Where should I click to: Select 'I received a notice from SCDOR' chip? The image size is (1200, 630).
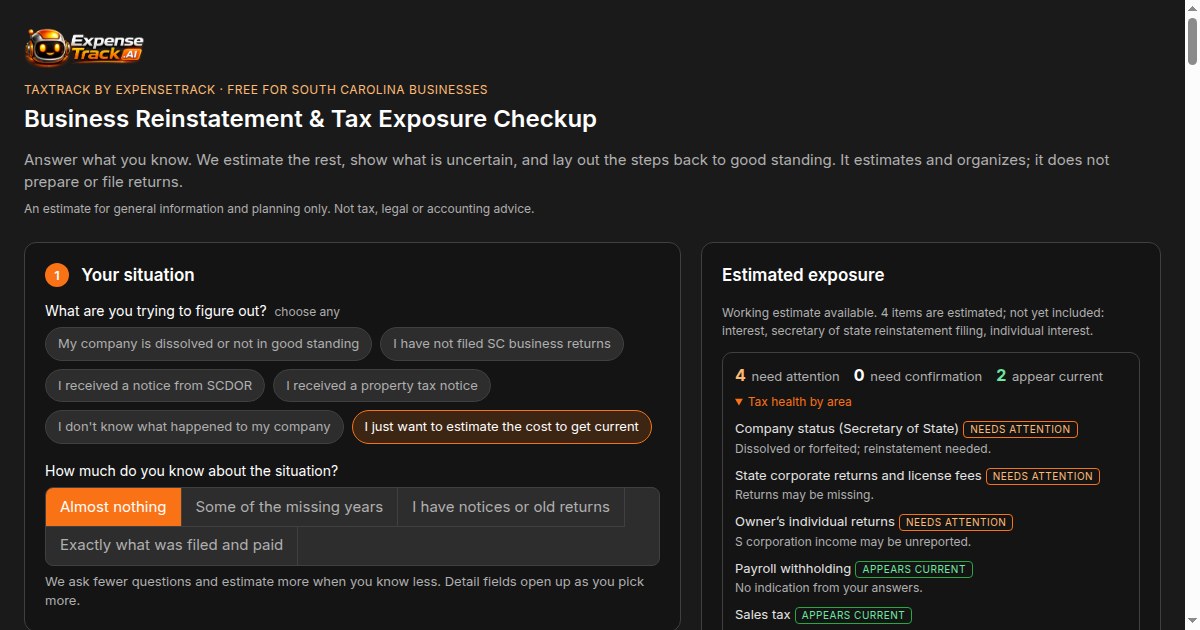(155, 385)
